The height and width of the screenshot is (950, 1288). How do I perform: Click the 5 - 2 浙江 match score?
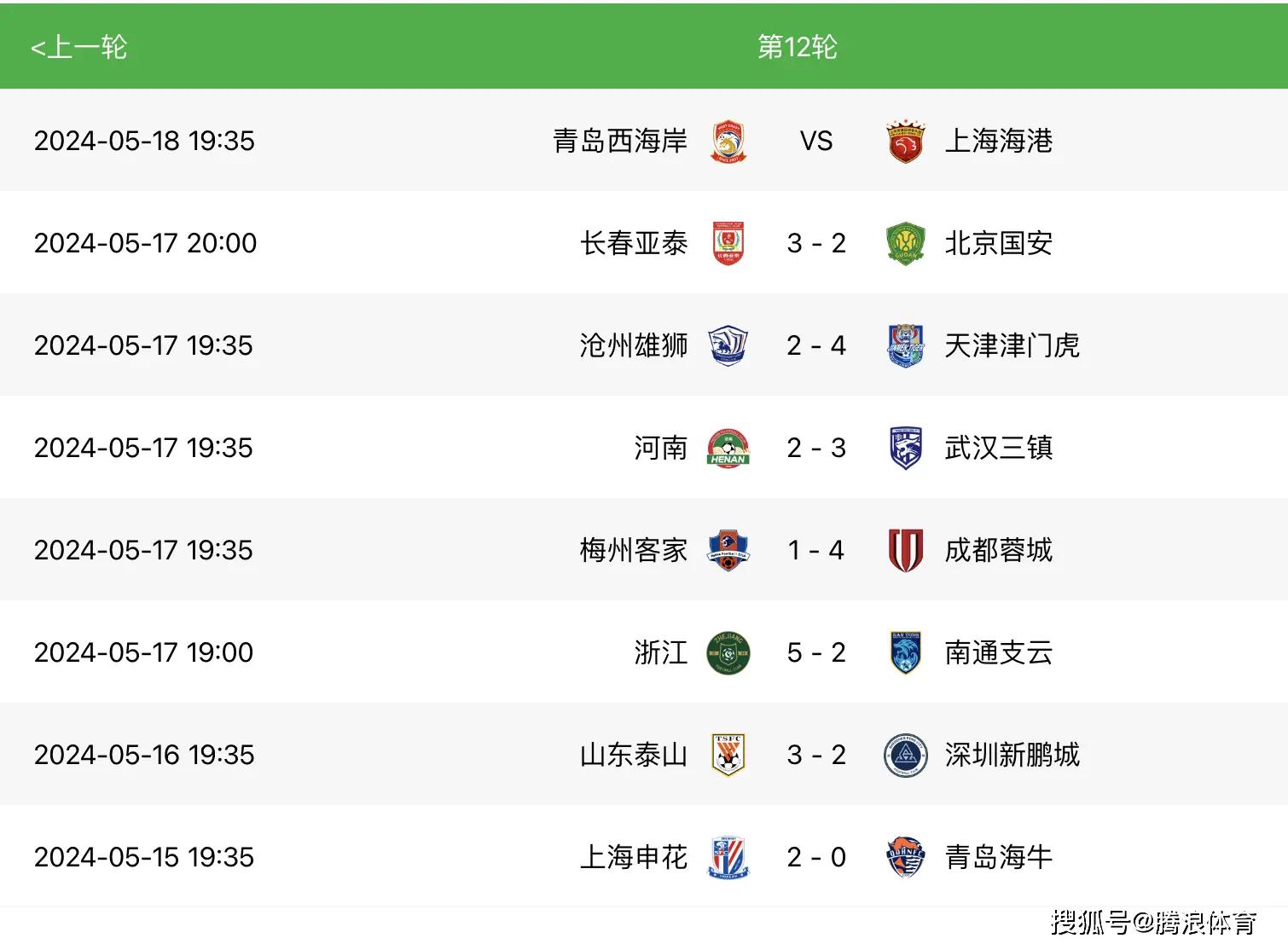pyautogui.click(x=816, y=653)
